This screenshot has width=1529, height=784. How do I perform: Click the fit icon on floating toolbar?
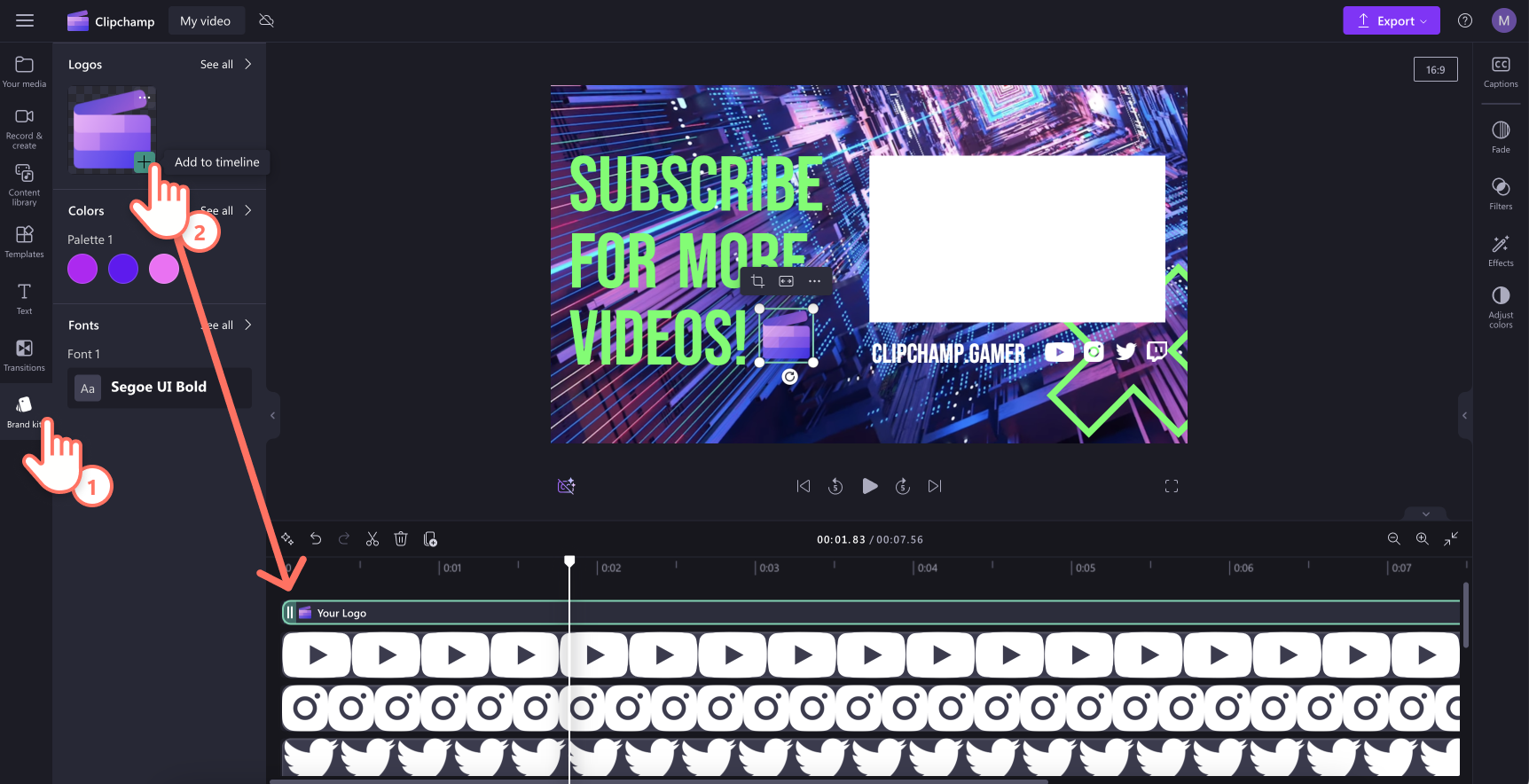pos(786,281)
